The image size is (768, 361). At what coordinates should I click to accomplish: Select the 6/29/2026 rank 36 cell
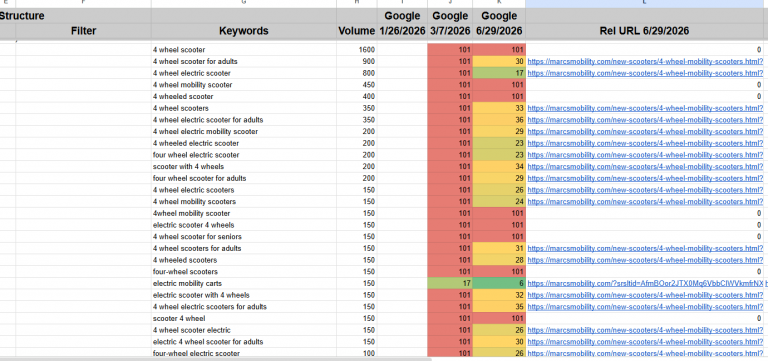[x=499, y=120]
